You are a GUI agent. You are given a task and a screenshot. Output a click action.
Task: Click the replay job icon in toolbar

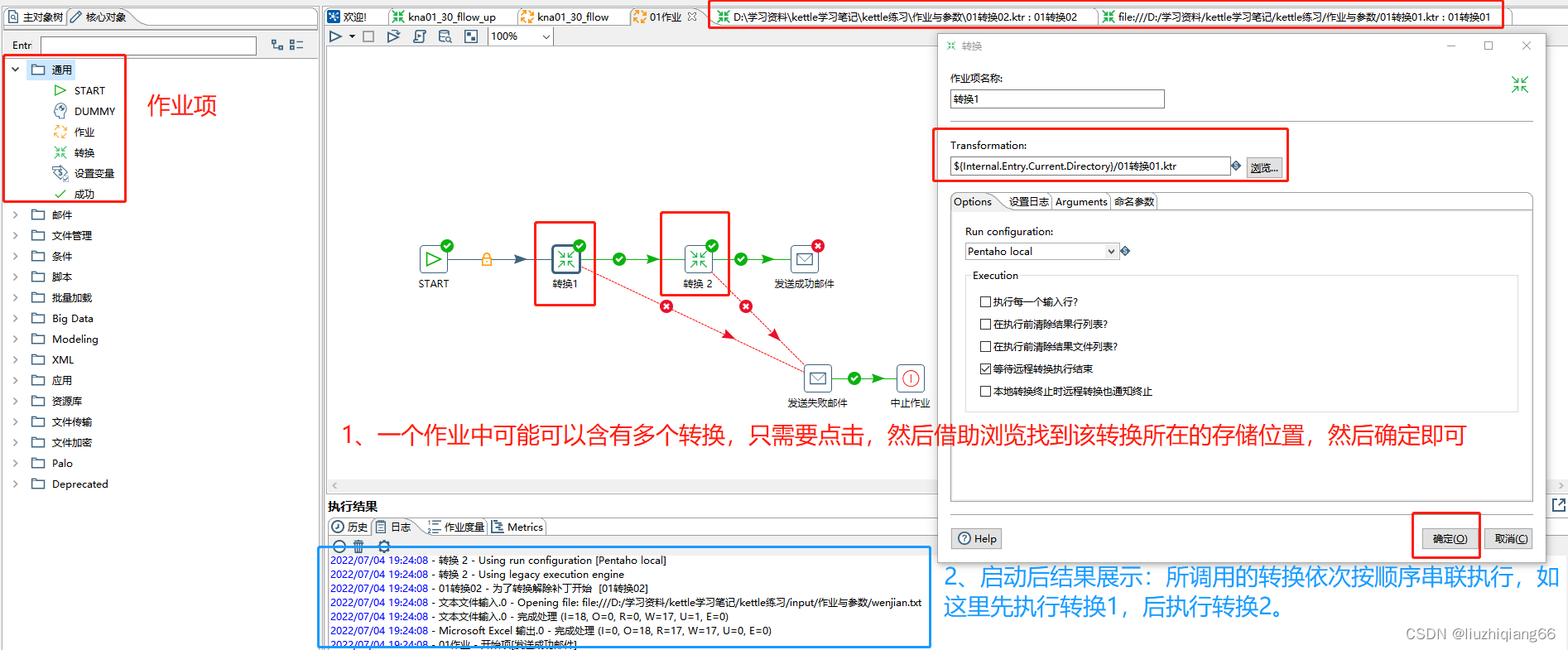point(393,36)
